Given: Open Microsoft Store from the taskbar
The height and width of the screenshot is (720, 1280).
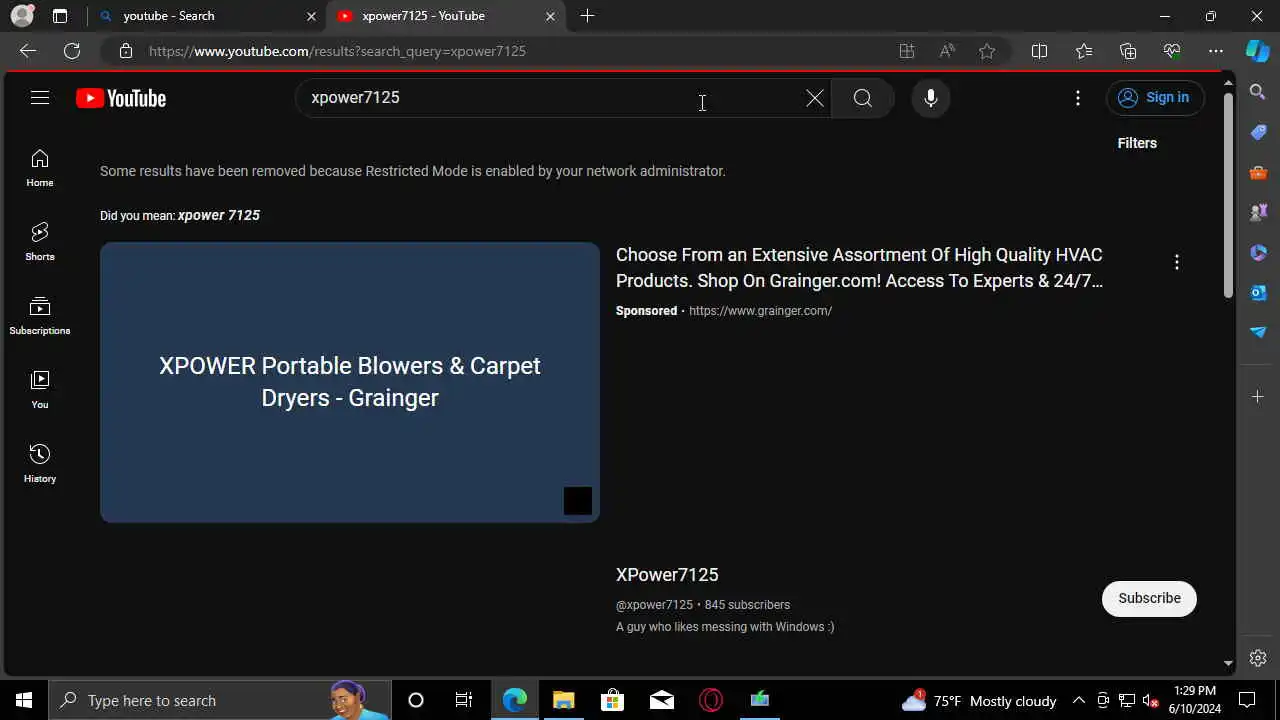Looking at the screenshot, I should 612,700.
